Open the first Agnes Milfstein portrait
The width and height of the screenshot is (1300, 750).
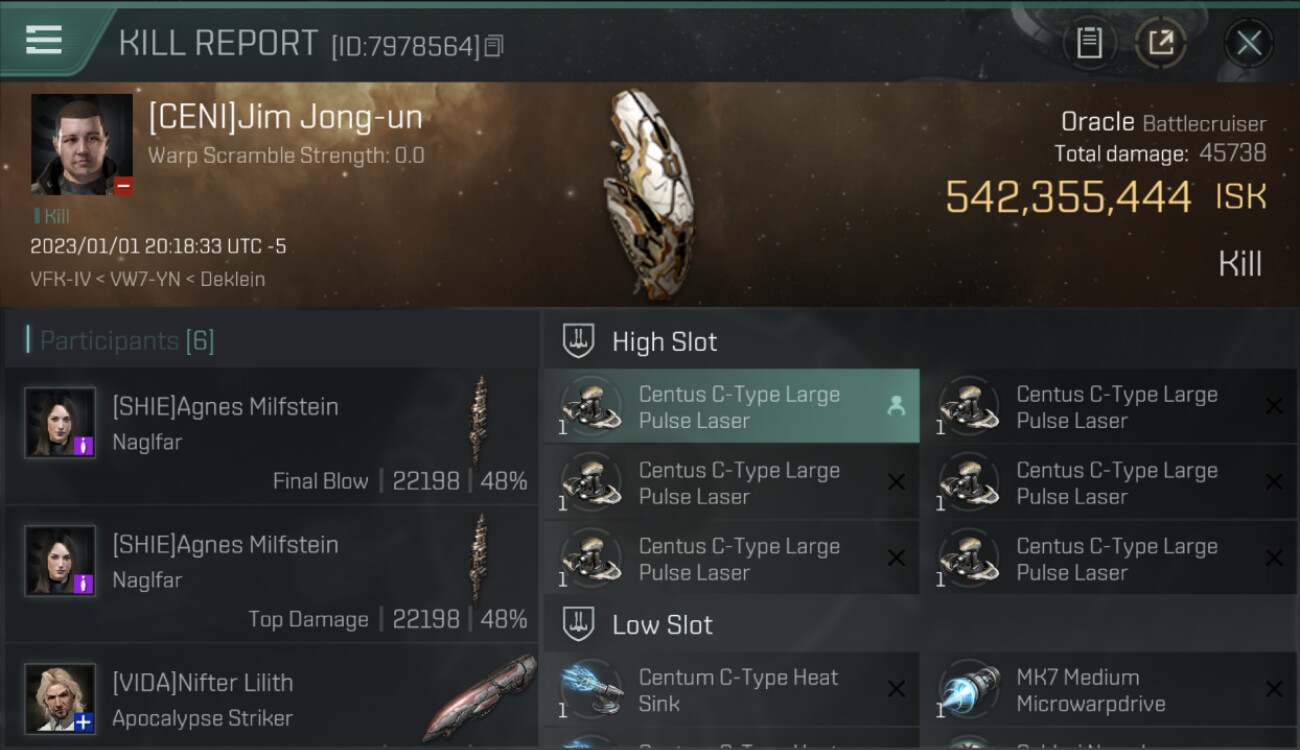click(x=60, y=422)
